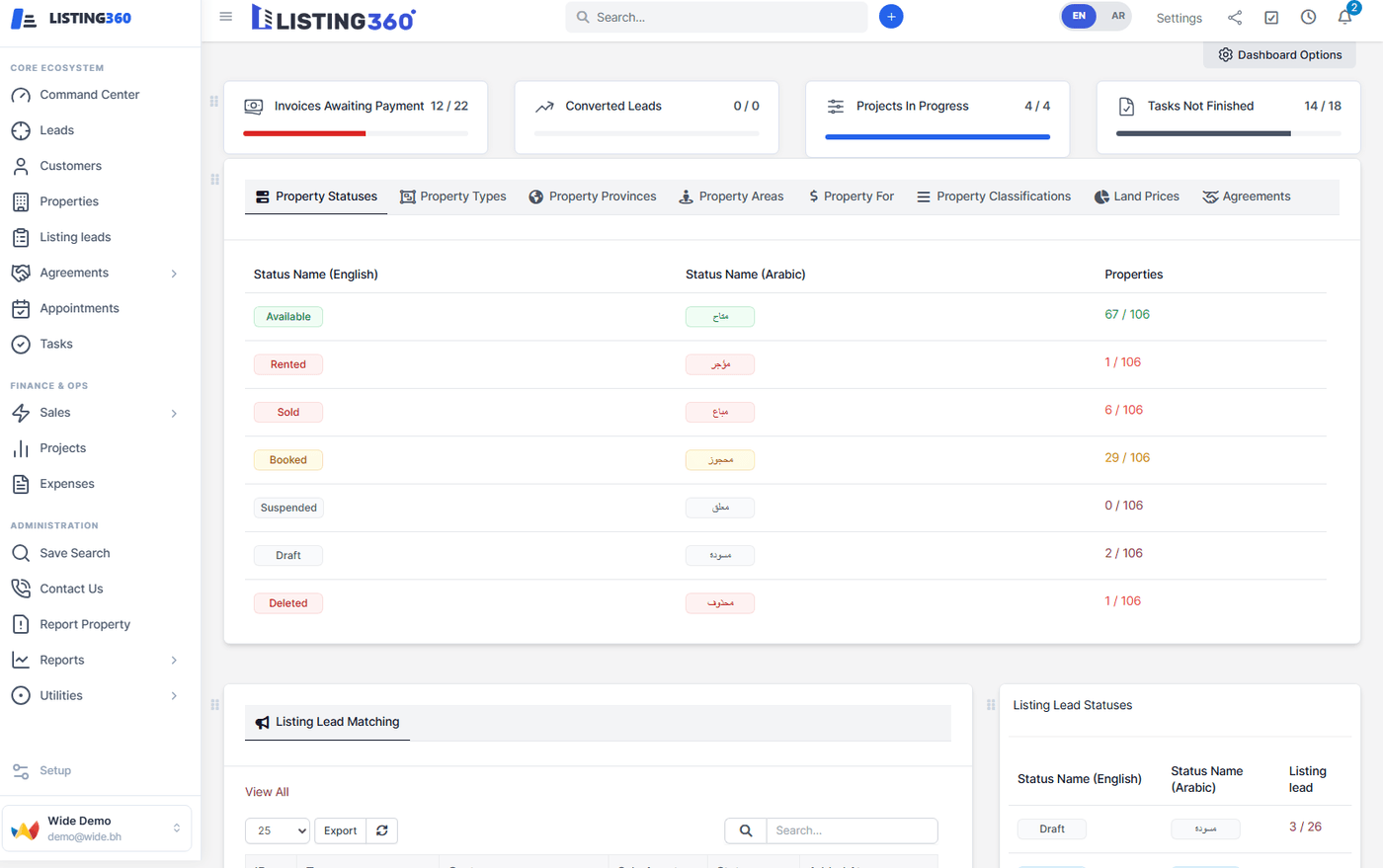The width and height of the screenshot is (1383, 868).
Task: Open Setup at the sidebar bottom
Action: (x=55, y=770)
